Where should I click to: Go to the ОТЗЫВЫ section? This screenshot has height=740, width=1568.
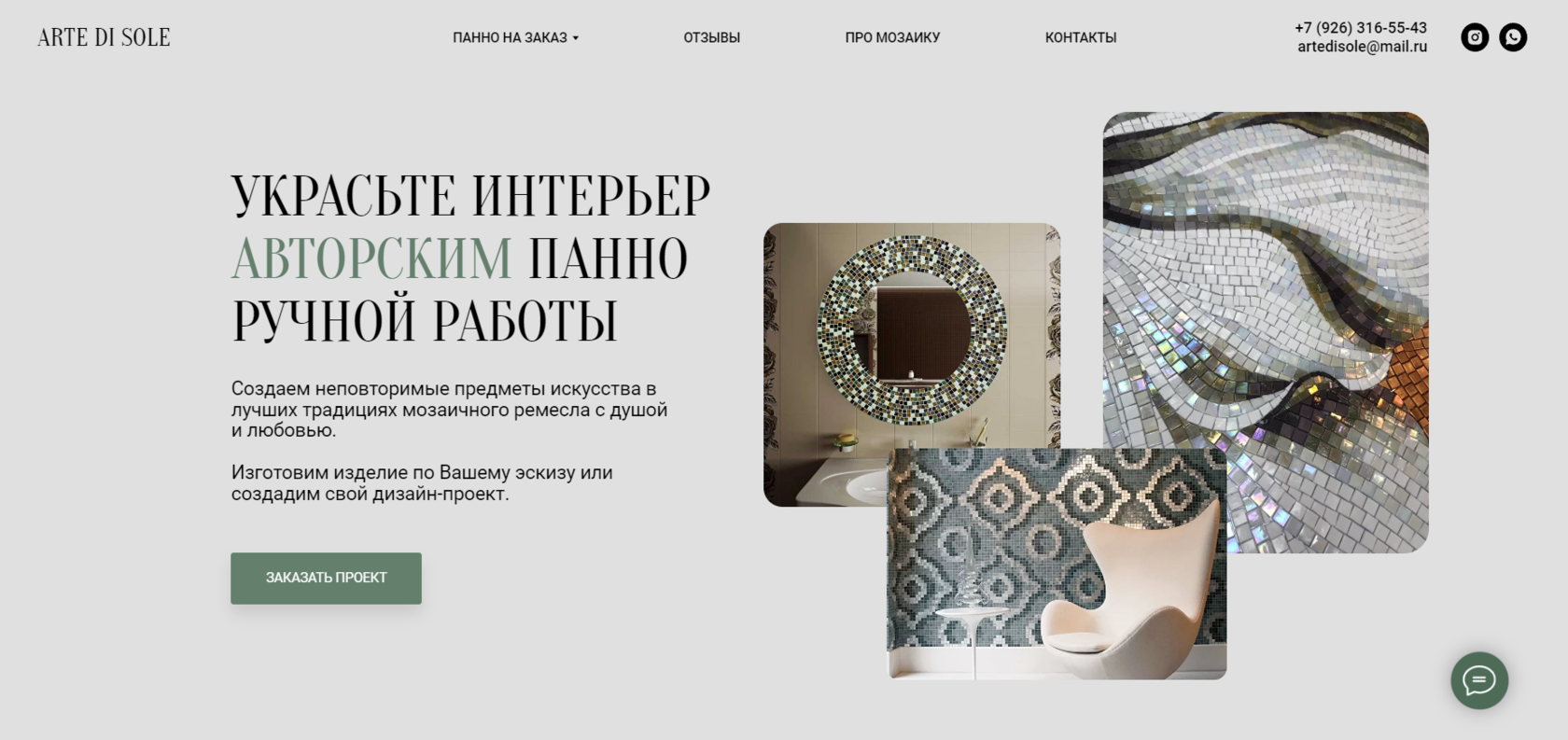click(711, 37)
